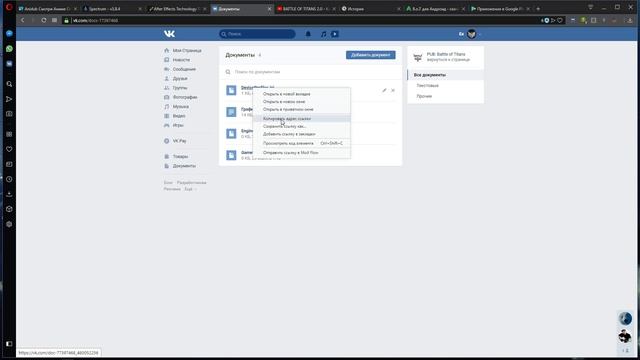Open downloads in Opera sidebar

pyautogui.click(x=9, y=194)
